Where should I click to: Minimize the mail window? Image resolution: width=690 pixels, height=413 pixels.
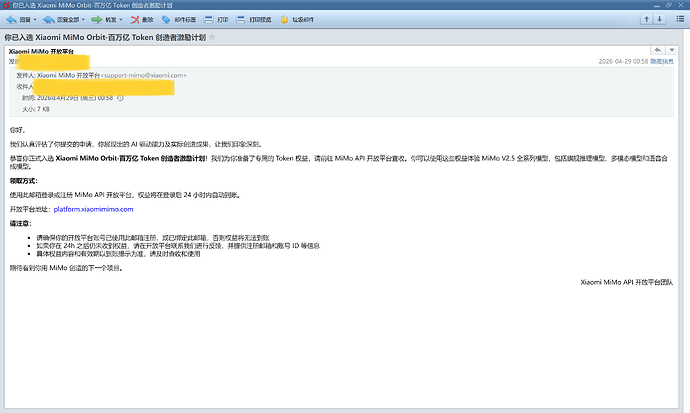click(657, 5)
